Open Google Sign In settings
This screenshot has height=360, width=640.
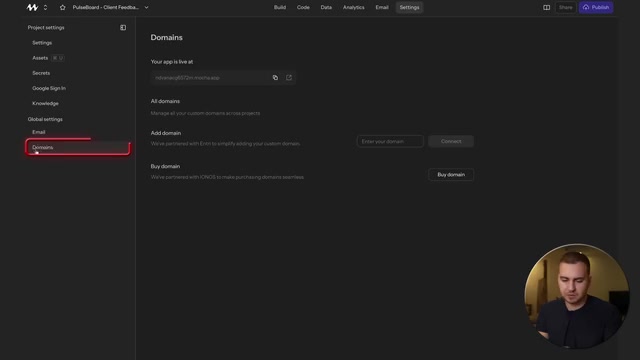[49, 88]
